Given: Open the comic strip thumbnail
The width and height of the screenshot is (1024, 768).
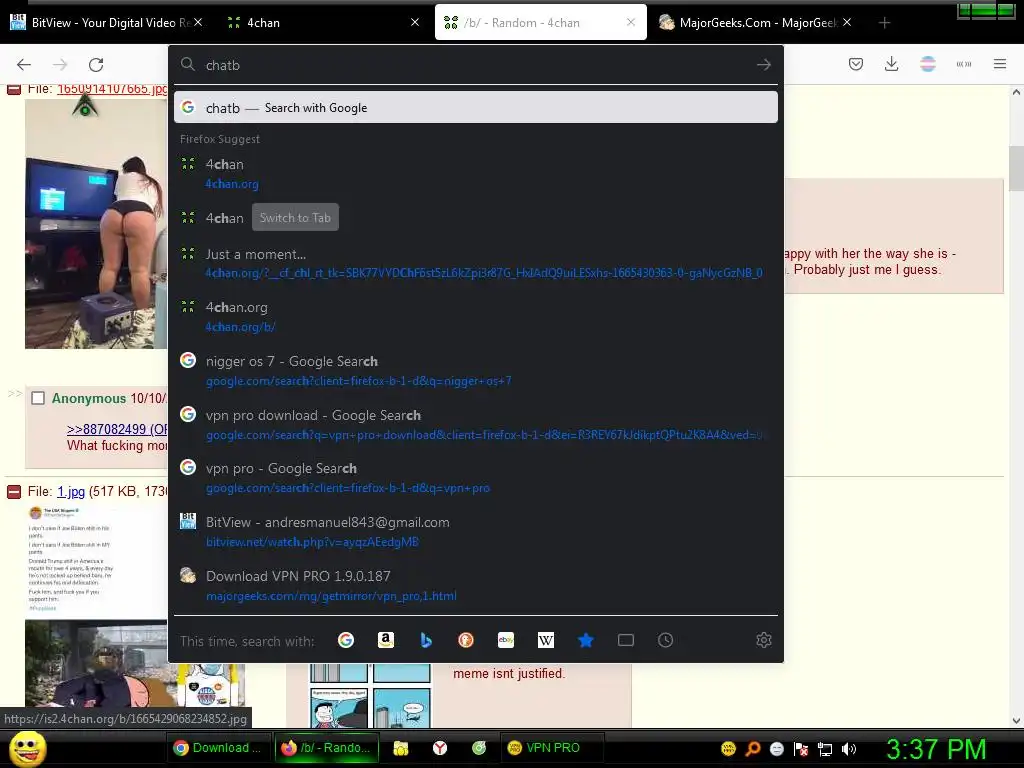Looking at the screenshot, I should tap(369, 695).
